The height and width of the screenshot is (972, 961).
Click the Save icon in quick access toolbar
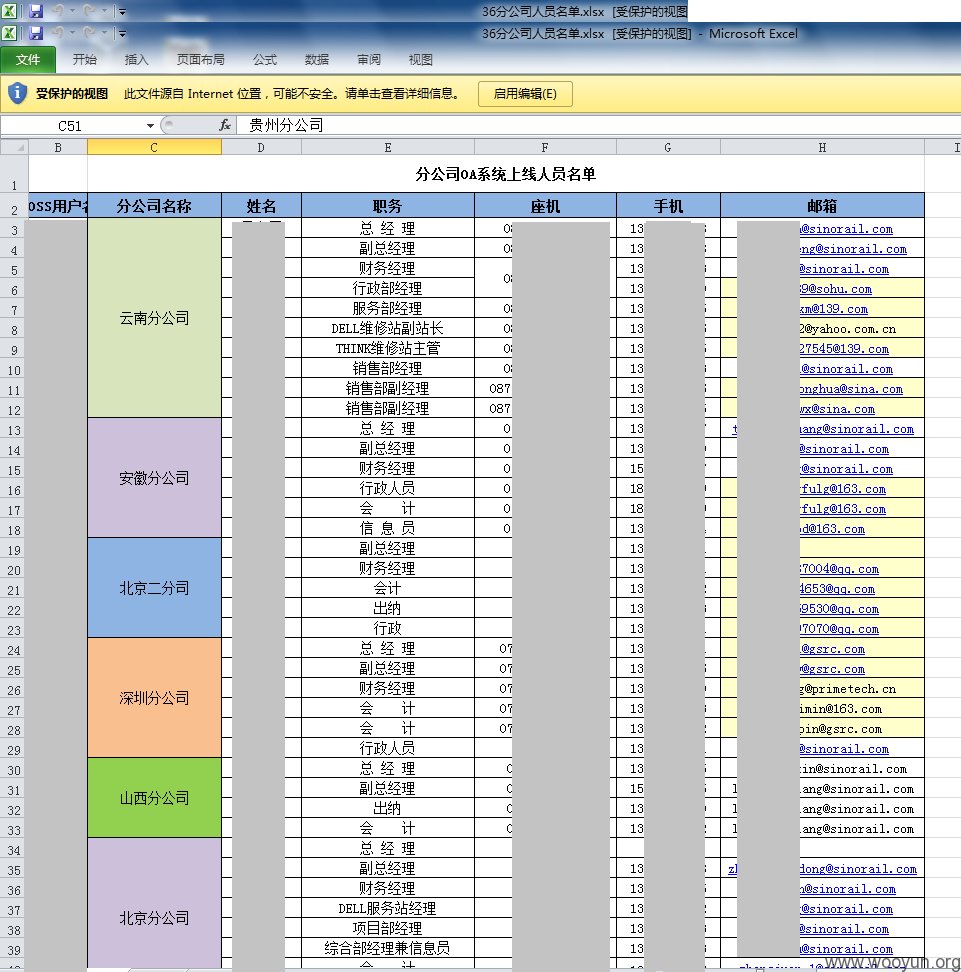pos(36,33)
